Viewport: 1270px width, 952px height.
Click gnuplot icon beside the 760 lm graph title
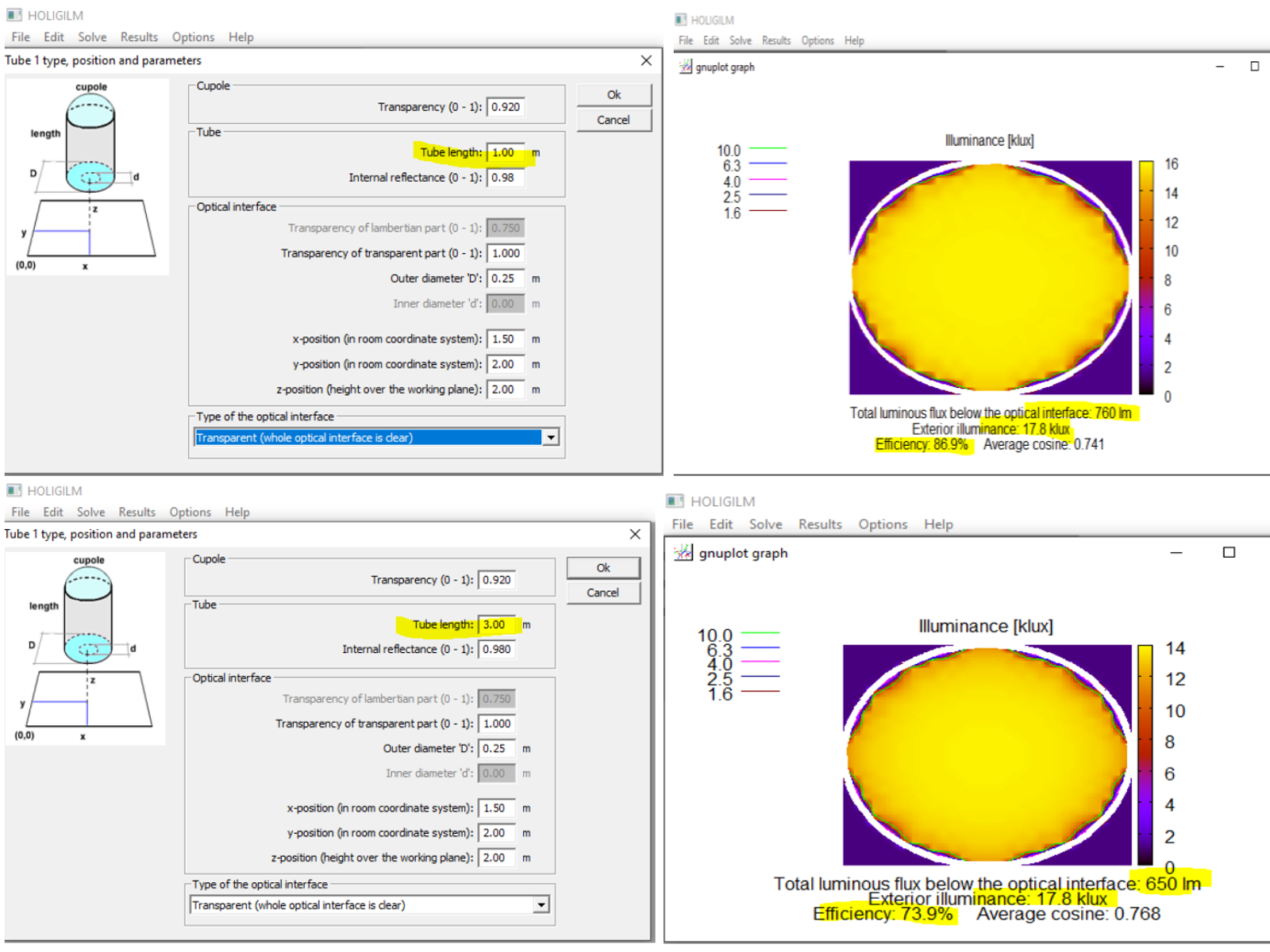point(685,67)
